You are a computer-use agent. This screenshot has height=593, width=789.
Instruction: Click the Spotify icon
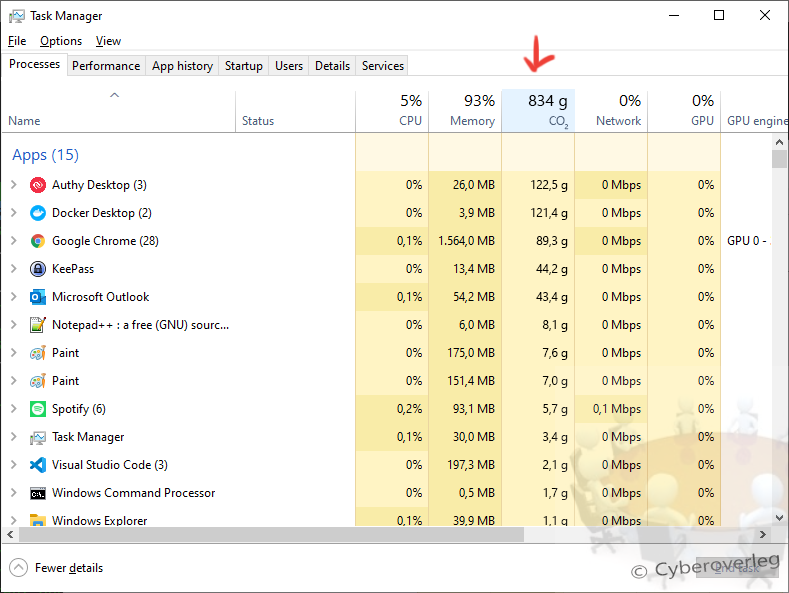click(x=38, y=409)
